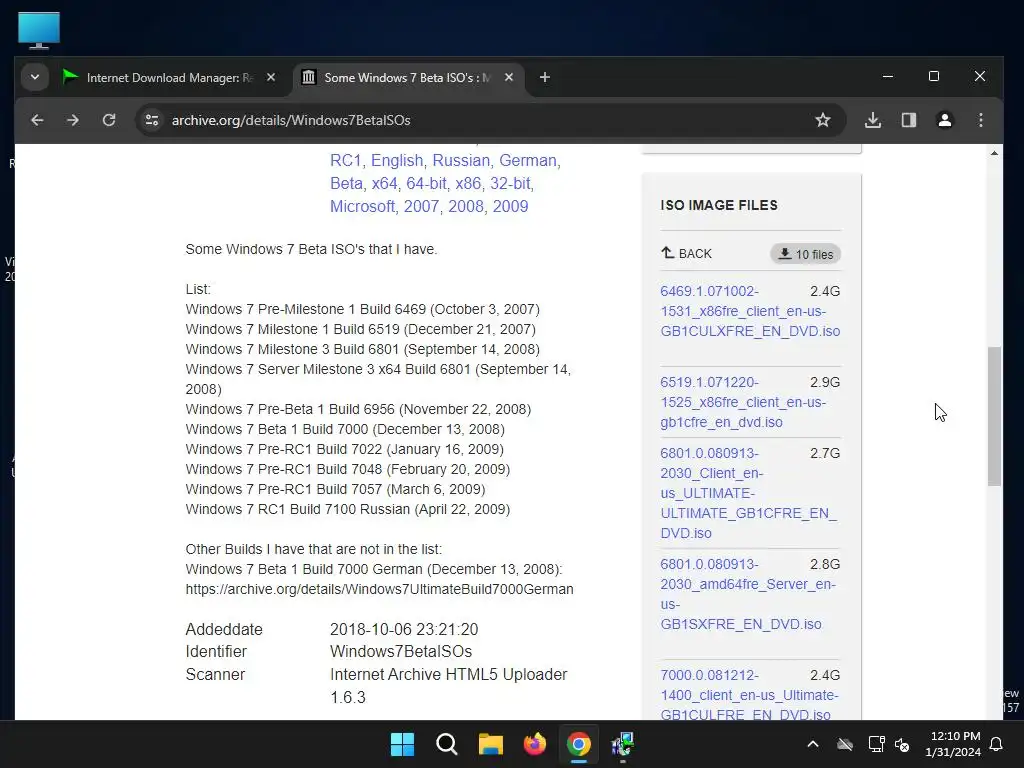Viewport: 1024px width, 768px height.
Task: Open the Windows Start button
Action: coord(402,744)
